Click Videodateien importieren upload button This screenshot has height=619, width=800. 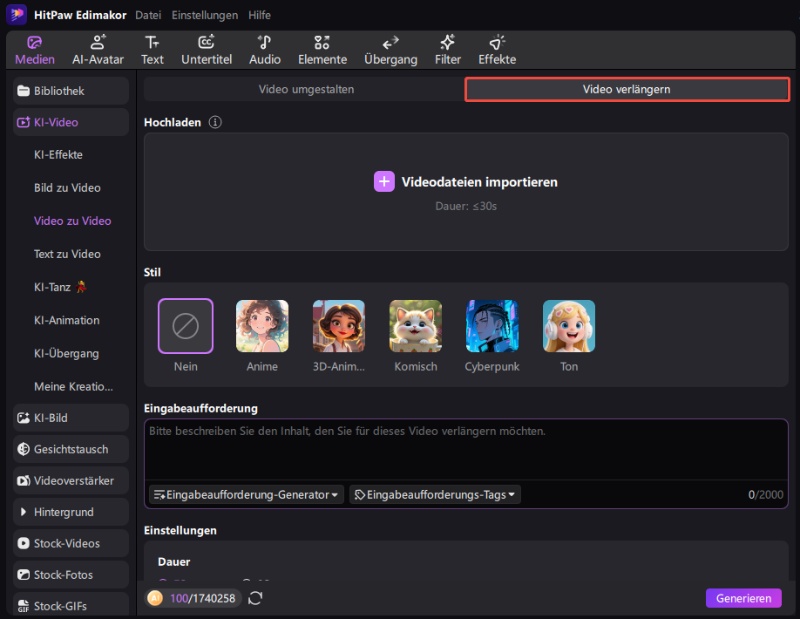466,182
